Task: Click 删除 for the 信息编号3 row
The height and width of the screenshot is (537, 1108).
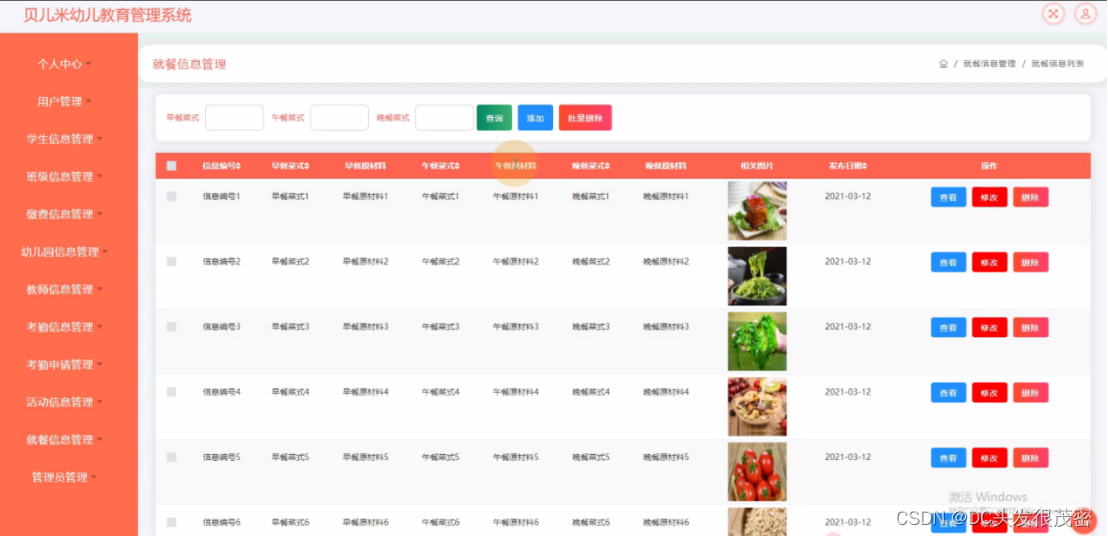Action: 1031,327
